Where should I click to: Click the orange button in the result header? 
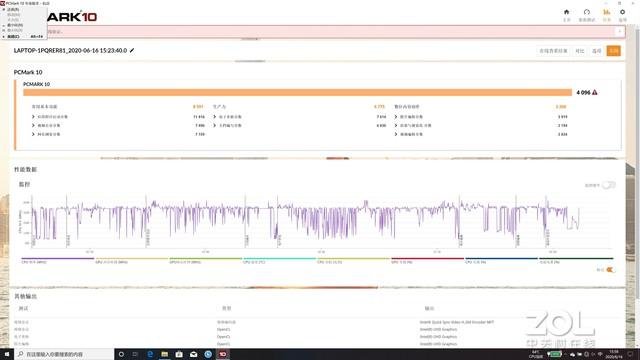click(613, 51)
